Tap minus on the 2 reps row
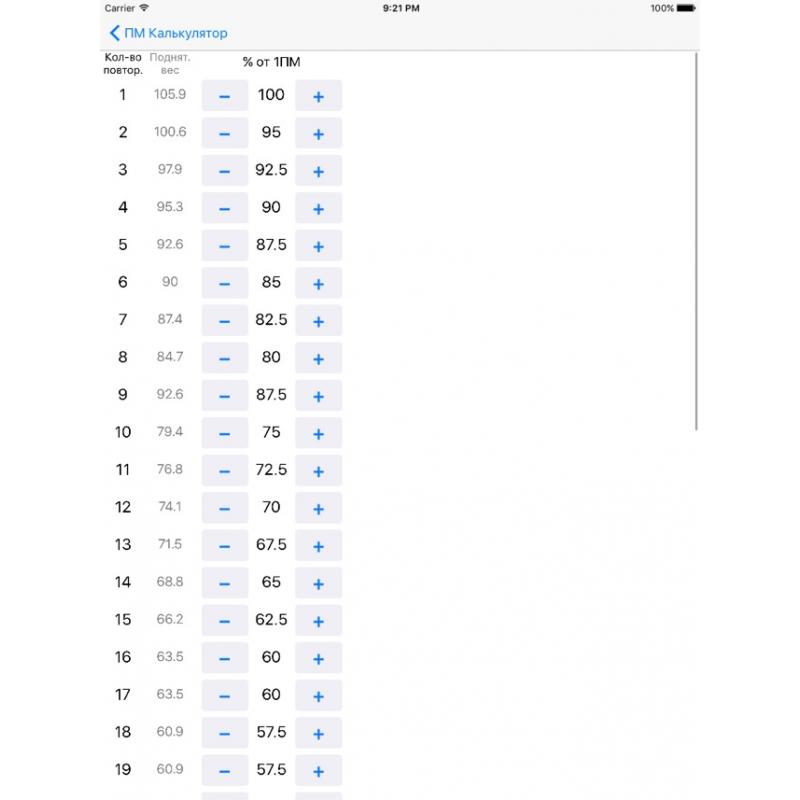This screenshot has height=800, width=800. (x=224, y=133)
